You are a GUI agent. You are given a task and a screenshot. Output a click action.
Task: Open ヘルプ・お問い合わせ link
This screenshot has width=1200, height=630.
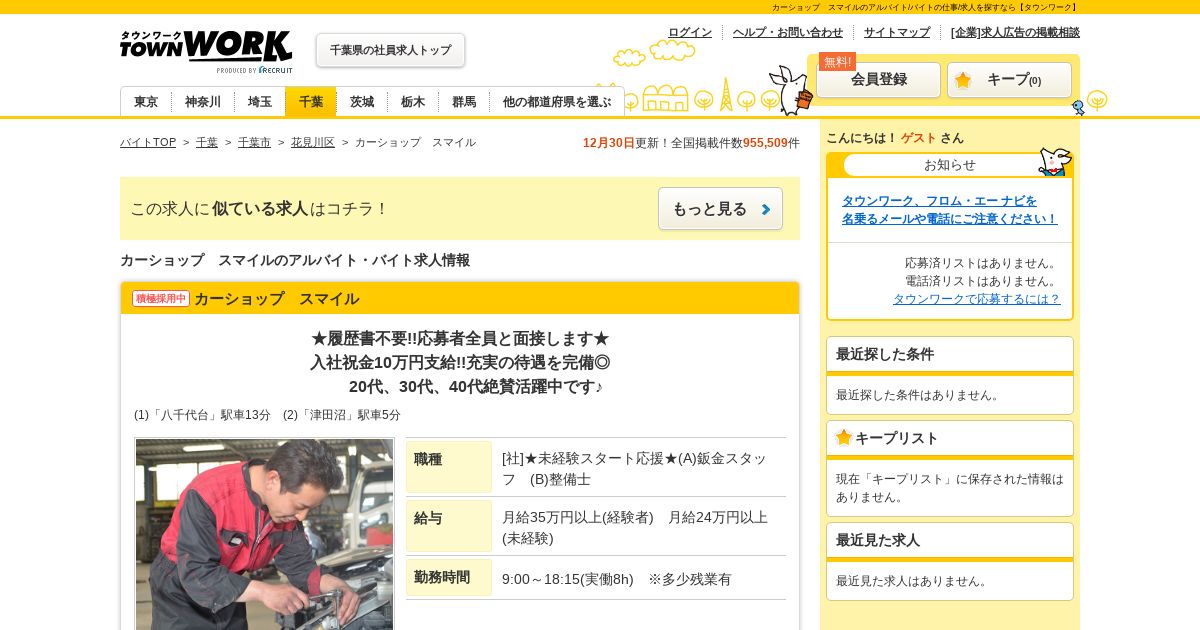tap(788, 32)
